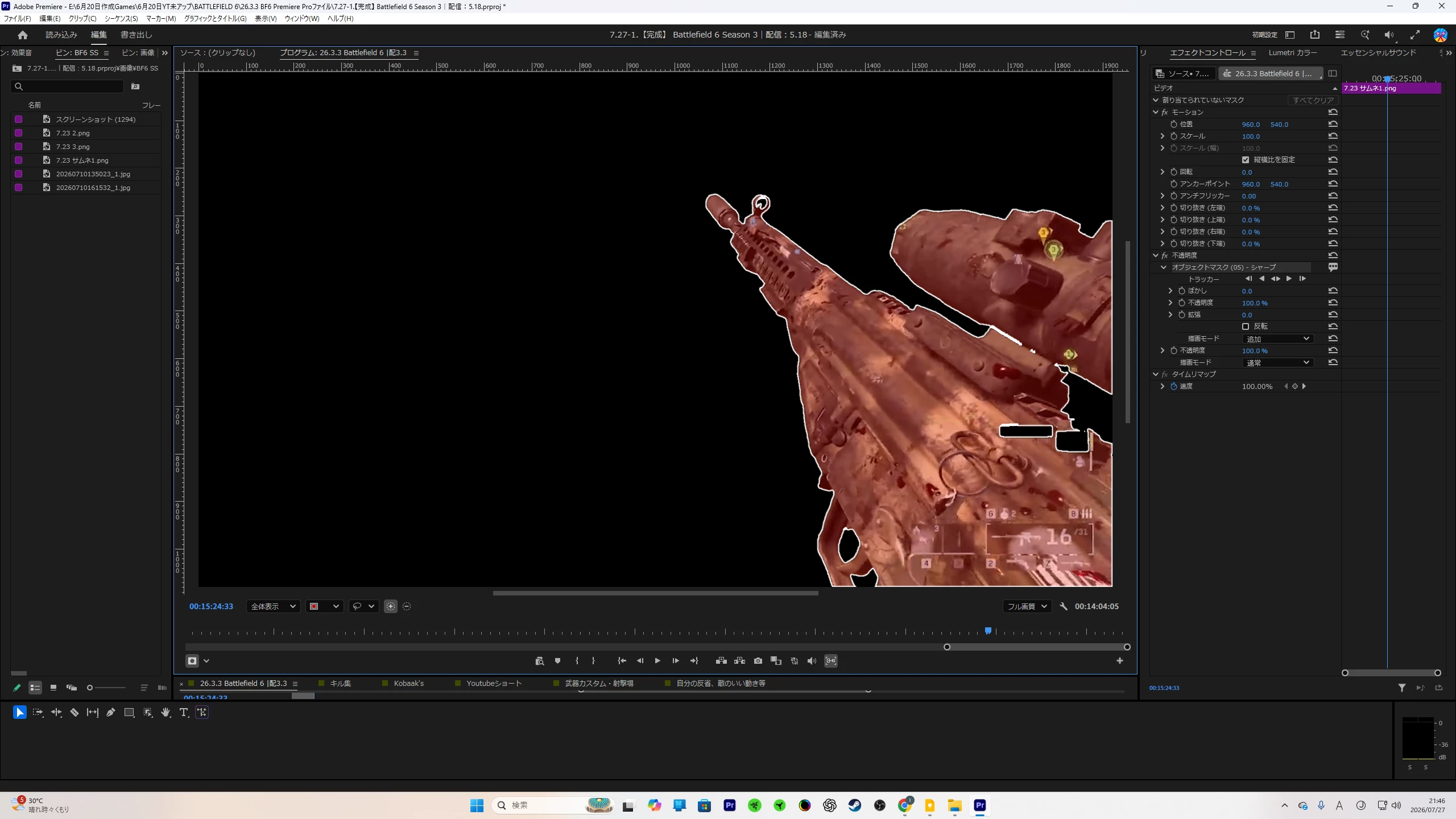Image resolution: width=1456 pixels, height=819 pixels.
Task: Open opacity blend mode dropdown set to 通常
Action: [1278, 362]
